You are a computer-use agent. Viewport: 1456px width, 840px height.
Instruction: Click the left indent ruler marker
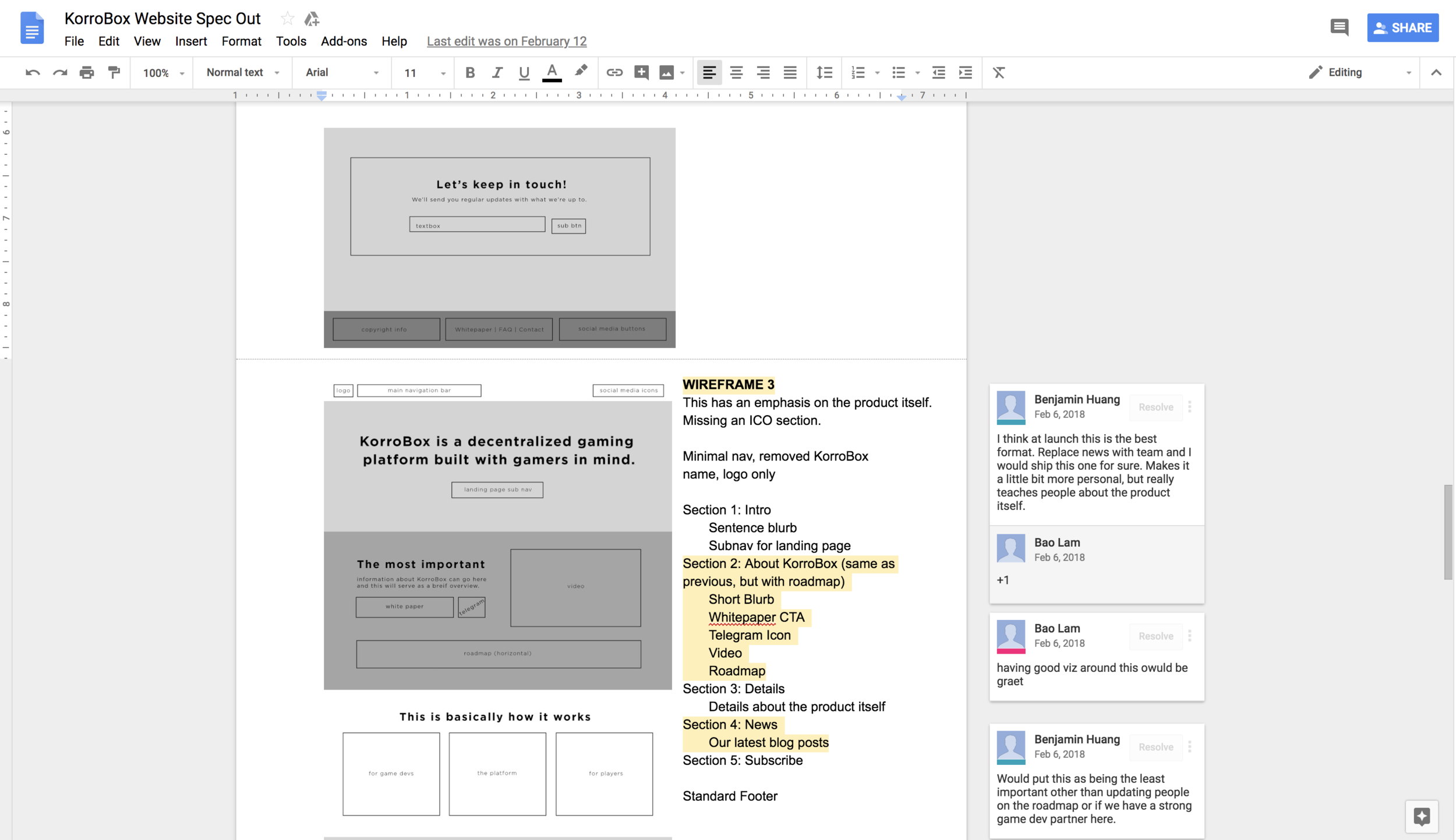321,96
